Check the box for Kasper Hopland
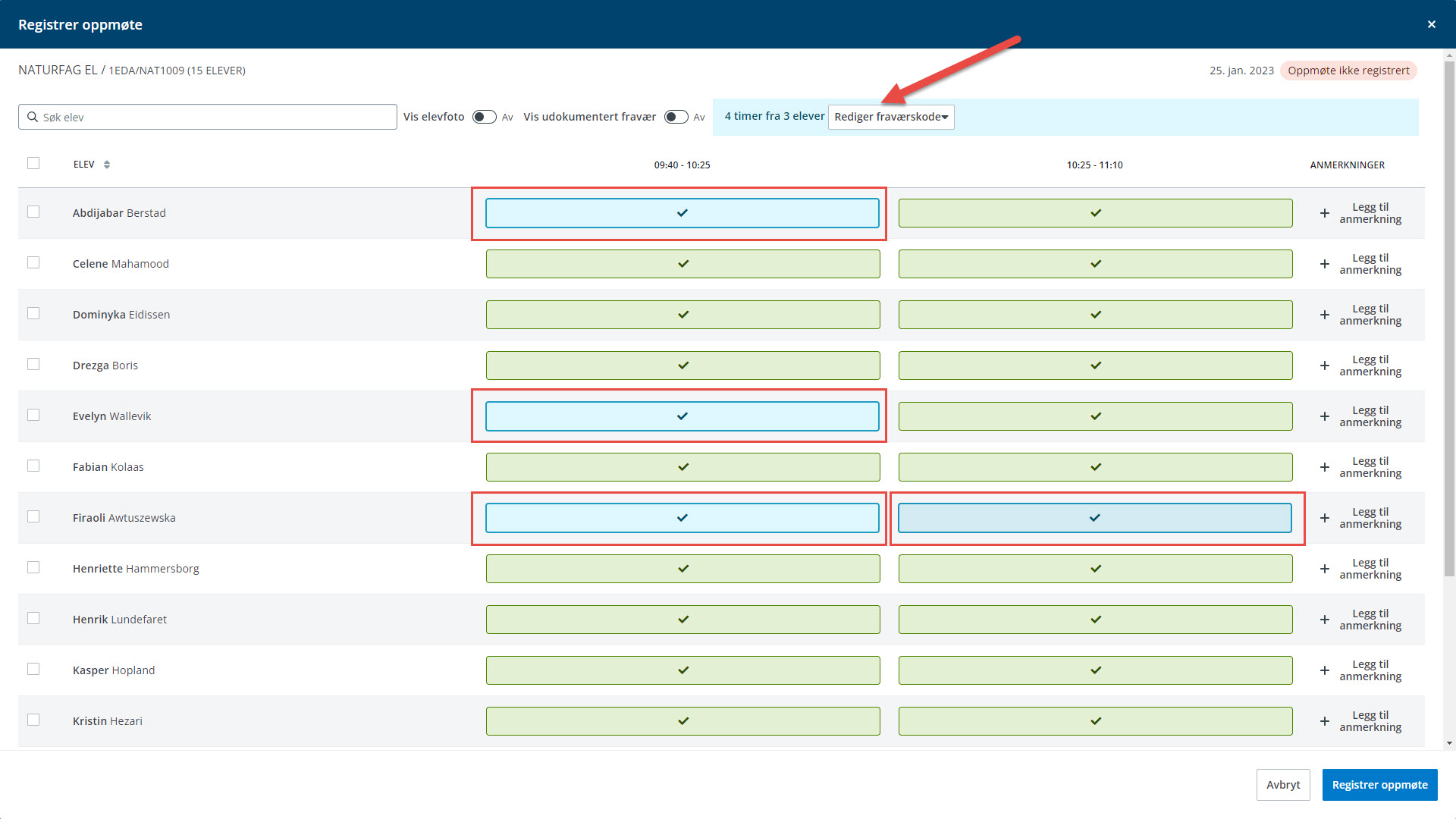Viewport: 1456px width, 819px height. pyautogui.click(x=33, y=669)
